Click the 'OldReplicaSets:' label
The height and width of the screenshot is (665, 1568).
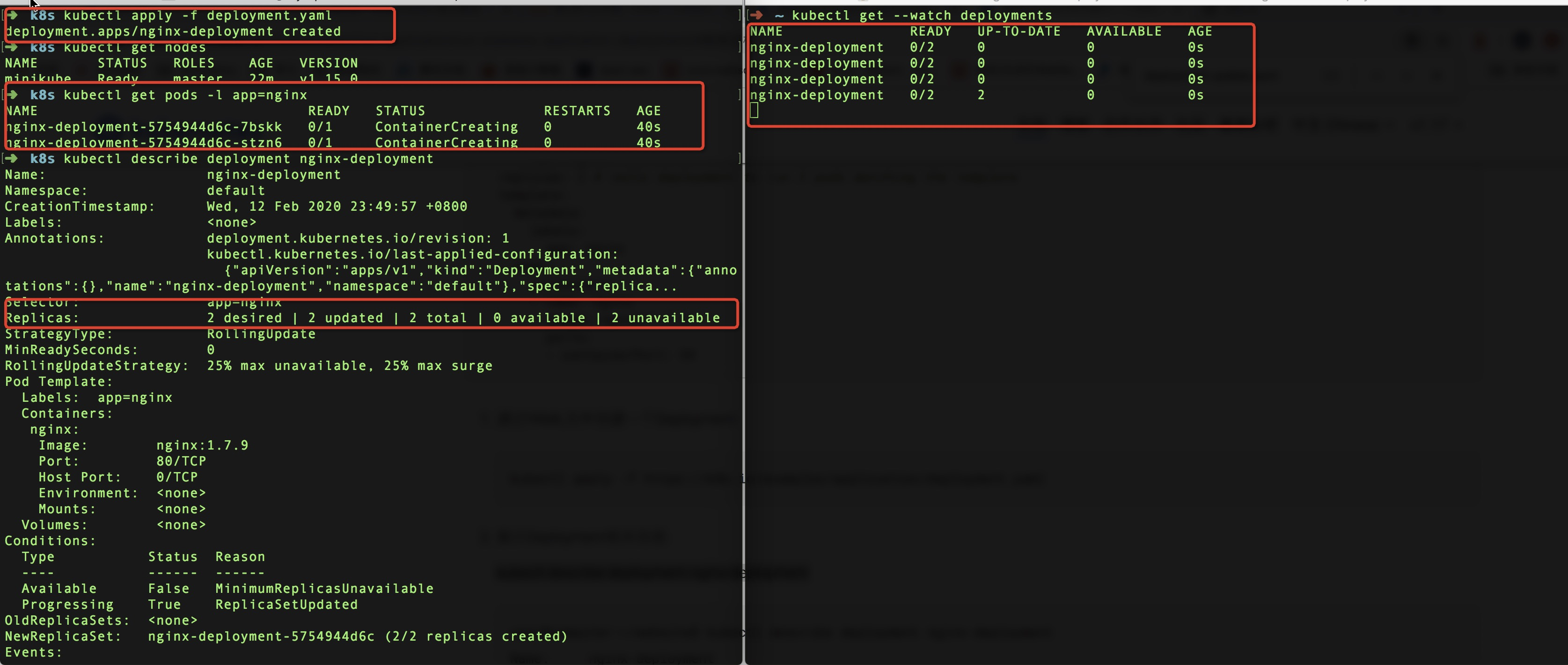point(67,621)
